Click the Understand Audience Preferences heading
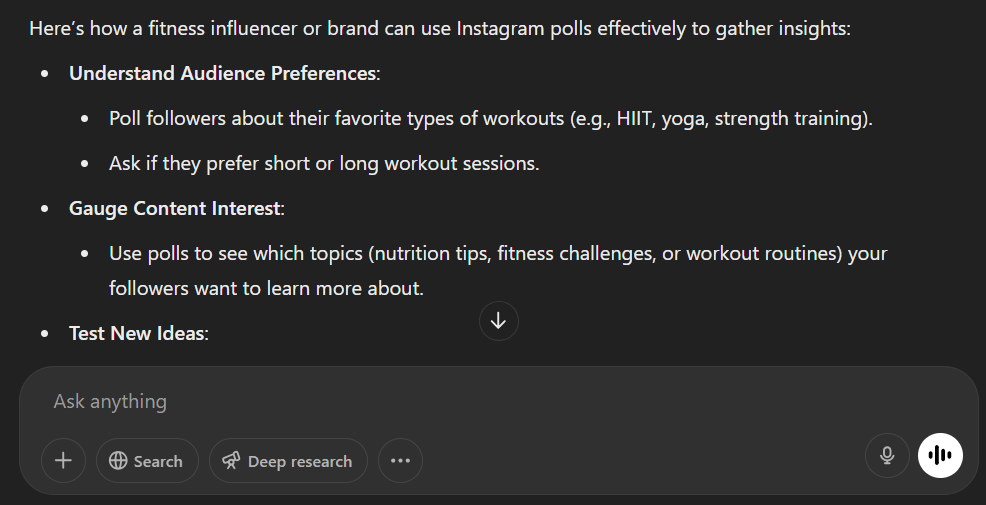This screenshot has height=505, width=986. (224, 74)
